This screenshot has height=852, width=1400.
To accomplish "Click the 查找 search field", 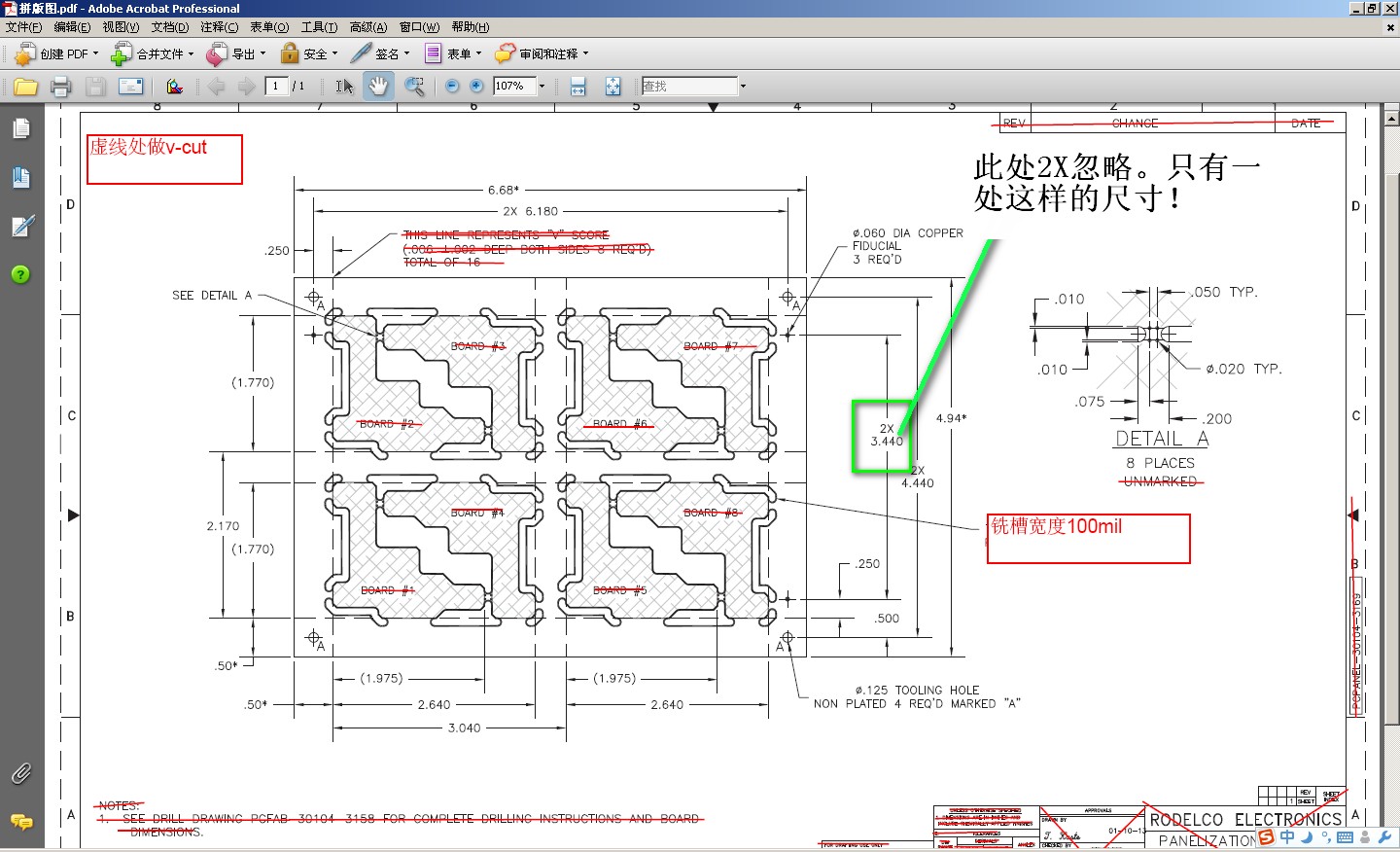I will tap(689, 87).
